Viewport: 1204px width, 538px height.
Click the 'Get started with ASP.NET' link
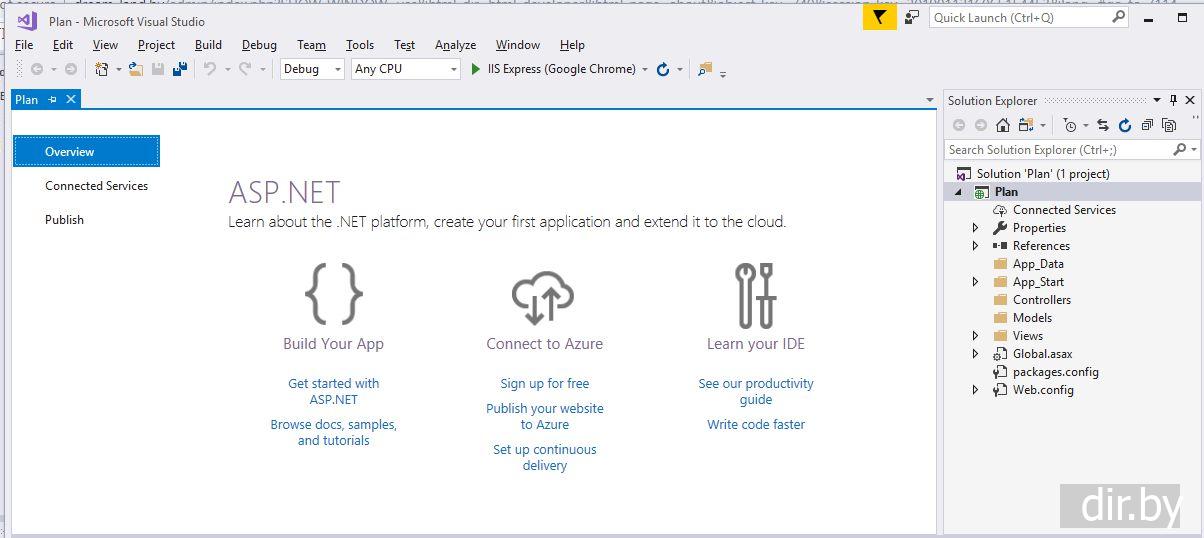(333, 391)
